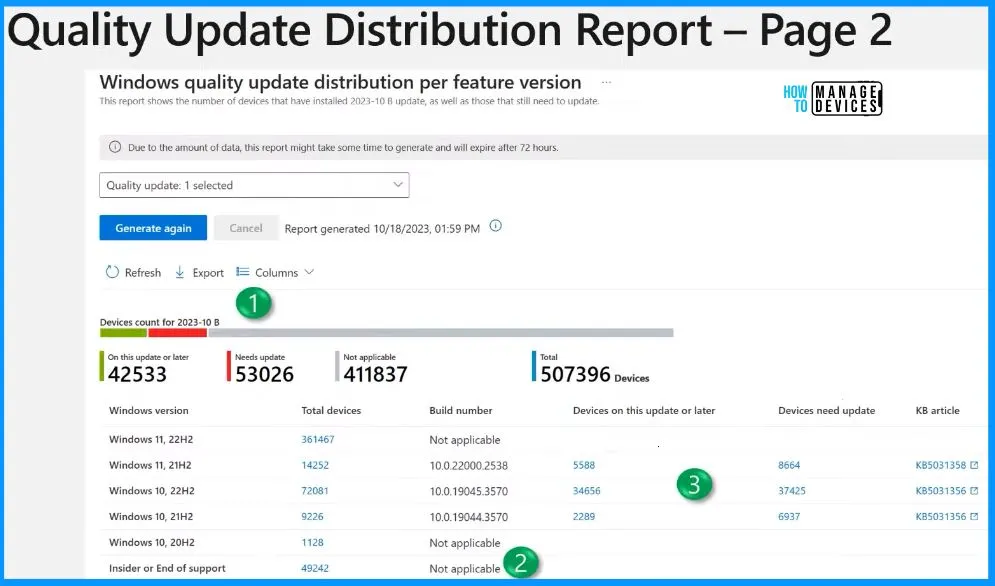Viewport: 995px width, 586px height.
Task: Click the greyed Cancel button
Action: click(246, 228)
